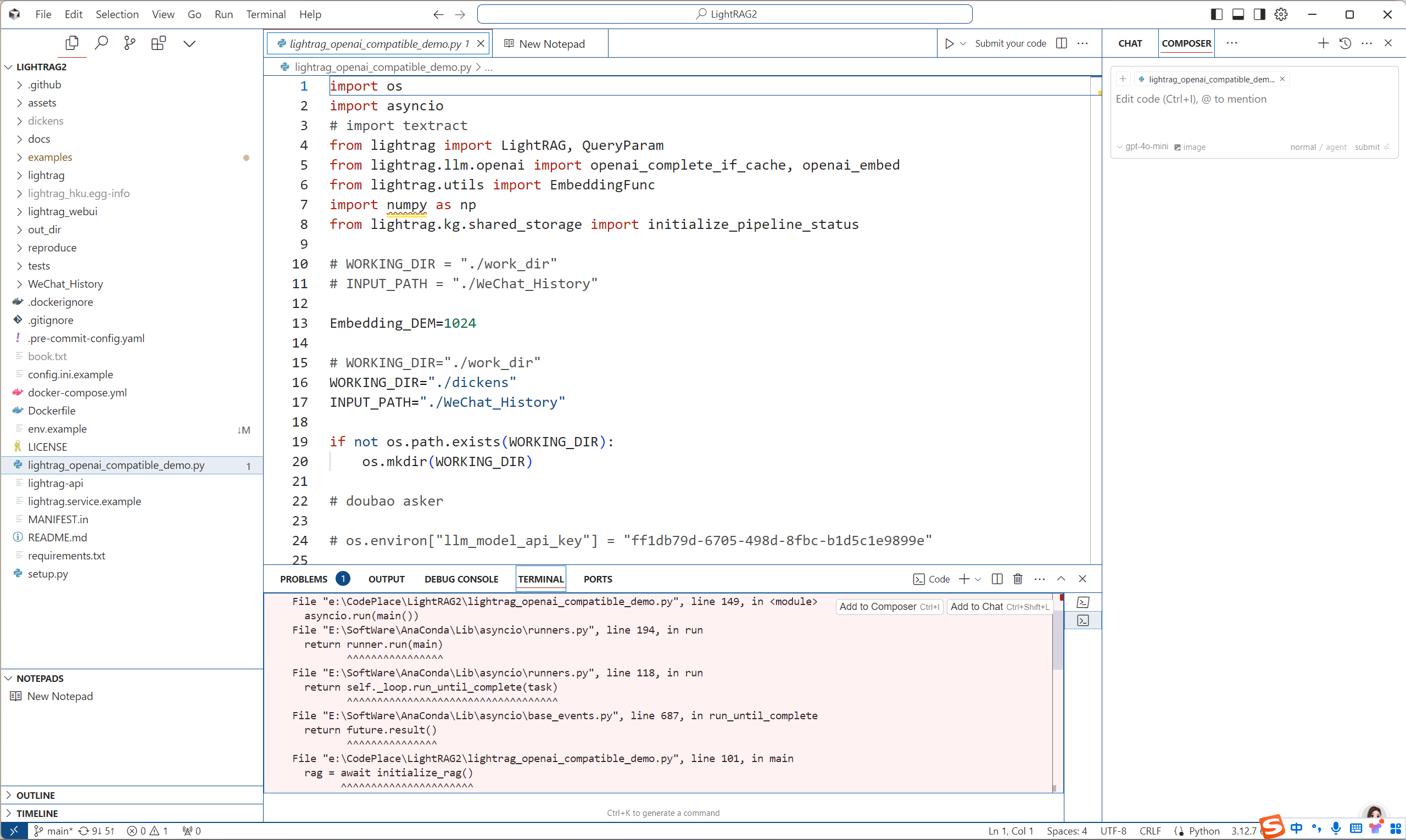Open the settings gear in title bar
This screenshot has height=840, width=1406.
[1281, 14]
